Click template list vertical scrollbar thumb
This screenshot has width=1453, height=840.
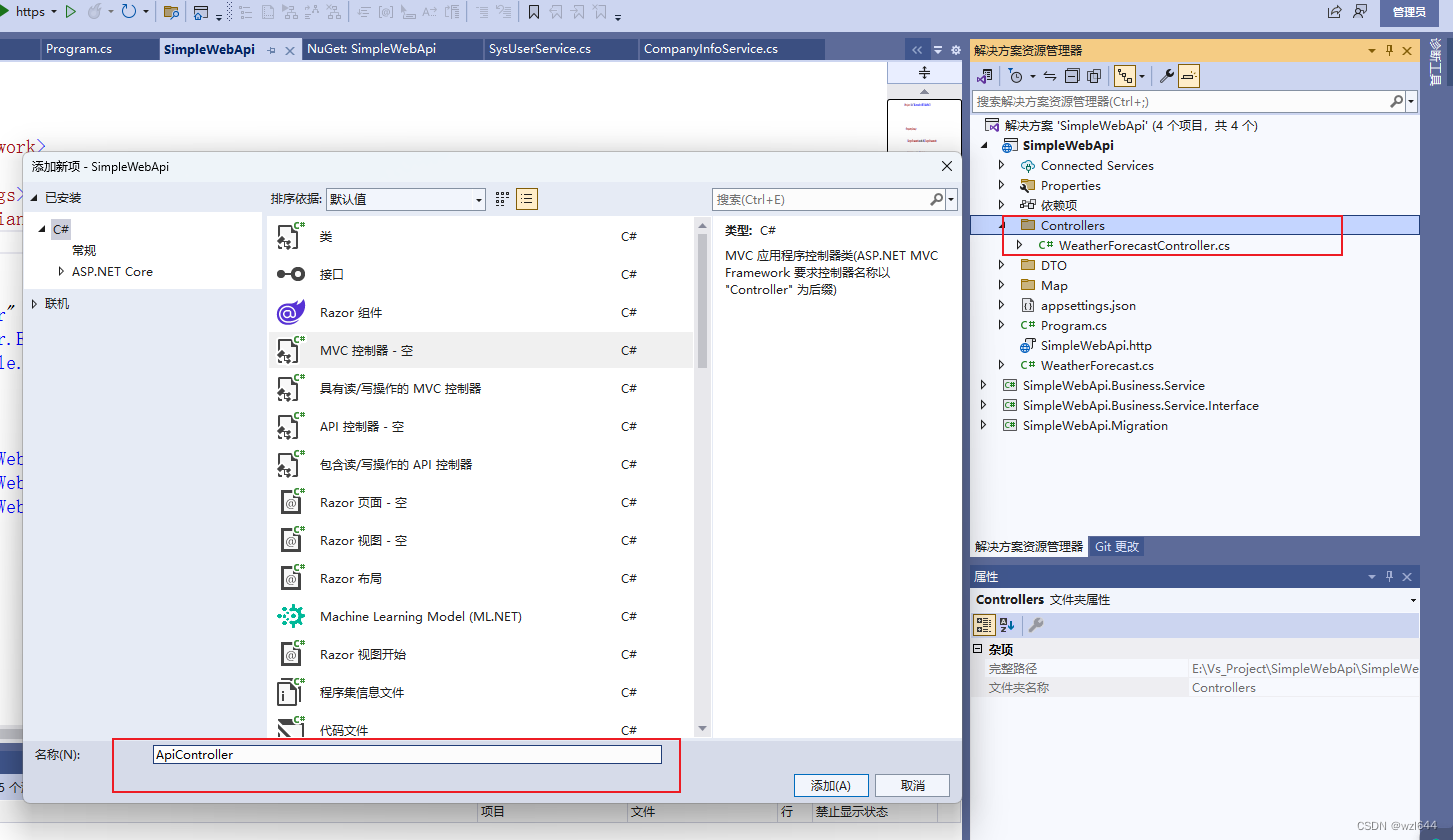[x=702, y=302]
